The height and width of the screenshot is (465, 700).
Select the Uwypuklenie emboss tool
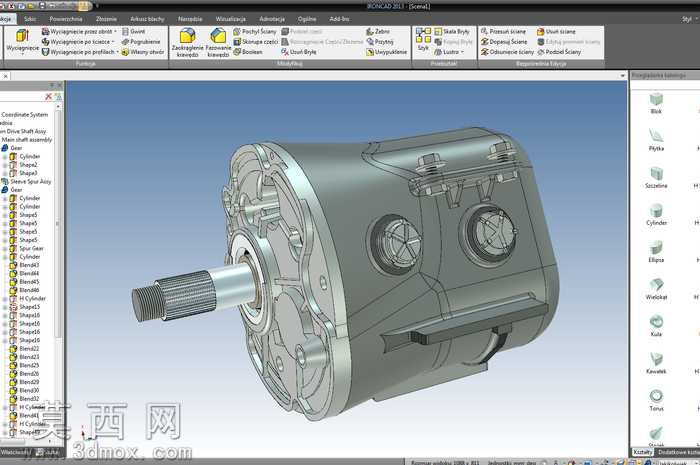(x=387, y=52)
